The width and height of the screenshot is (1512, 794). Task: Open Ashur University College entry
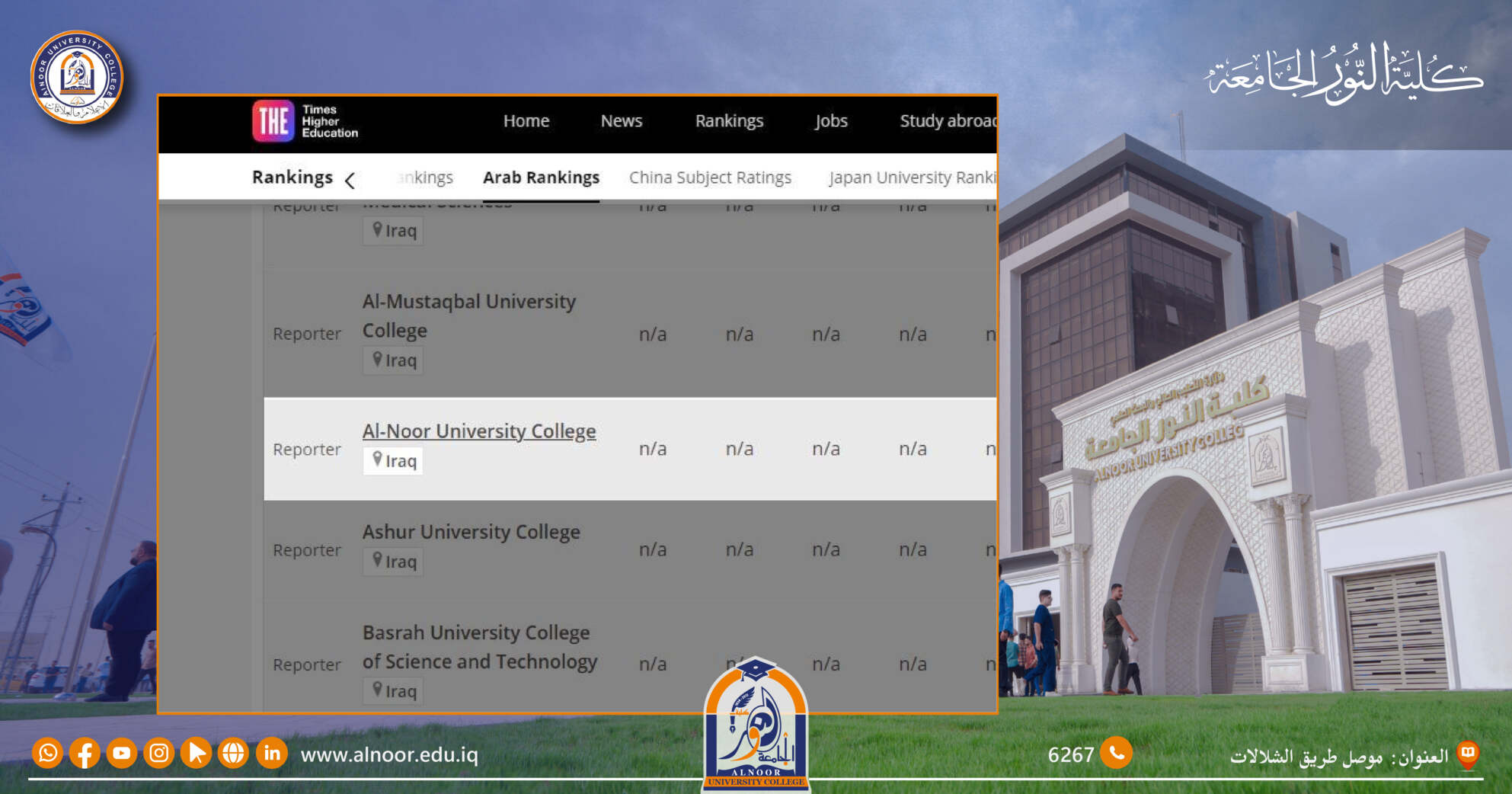[472, 532]
